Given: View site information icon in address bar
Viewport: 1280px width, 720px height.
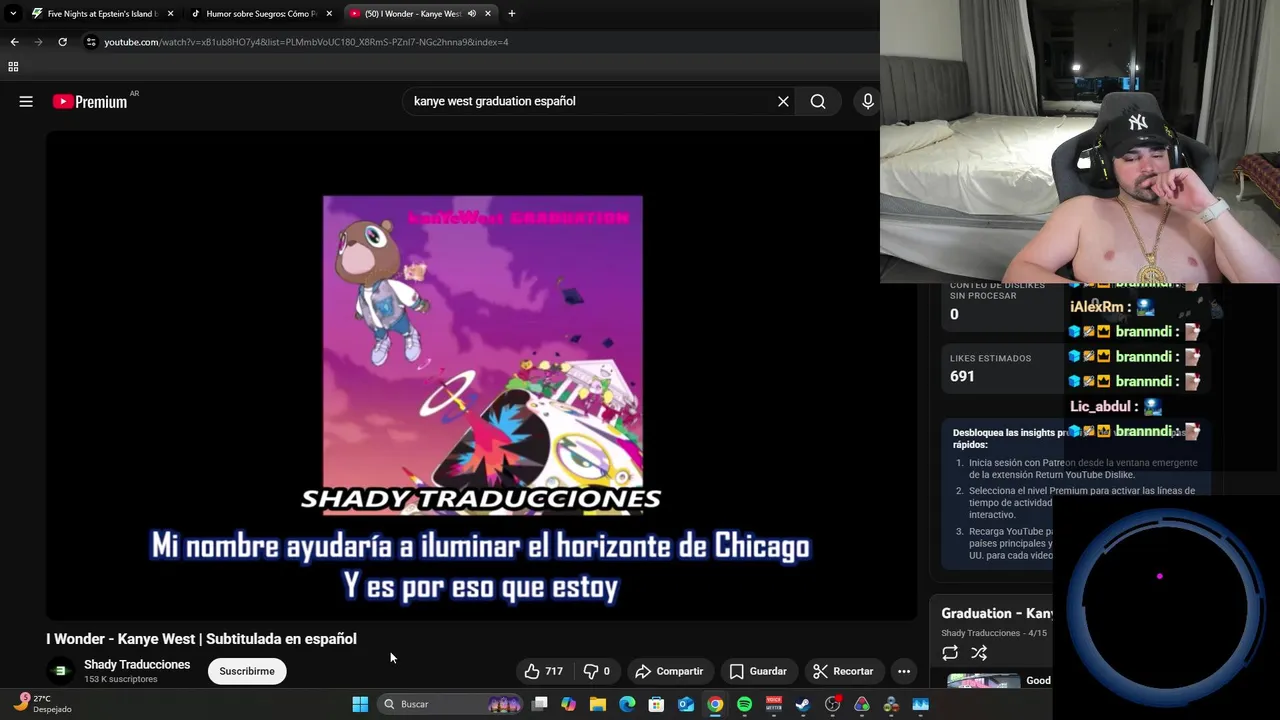Looking at the screenshot, I should [x=91, y=42].
